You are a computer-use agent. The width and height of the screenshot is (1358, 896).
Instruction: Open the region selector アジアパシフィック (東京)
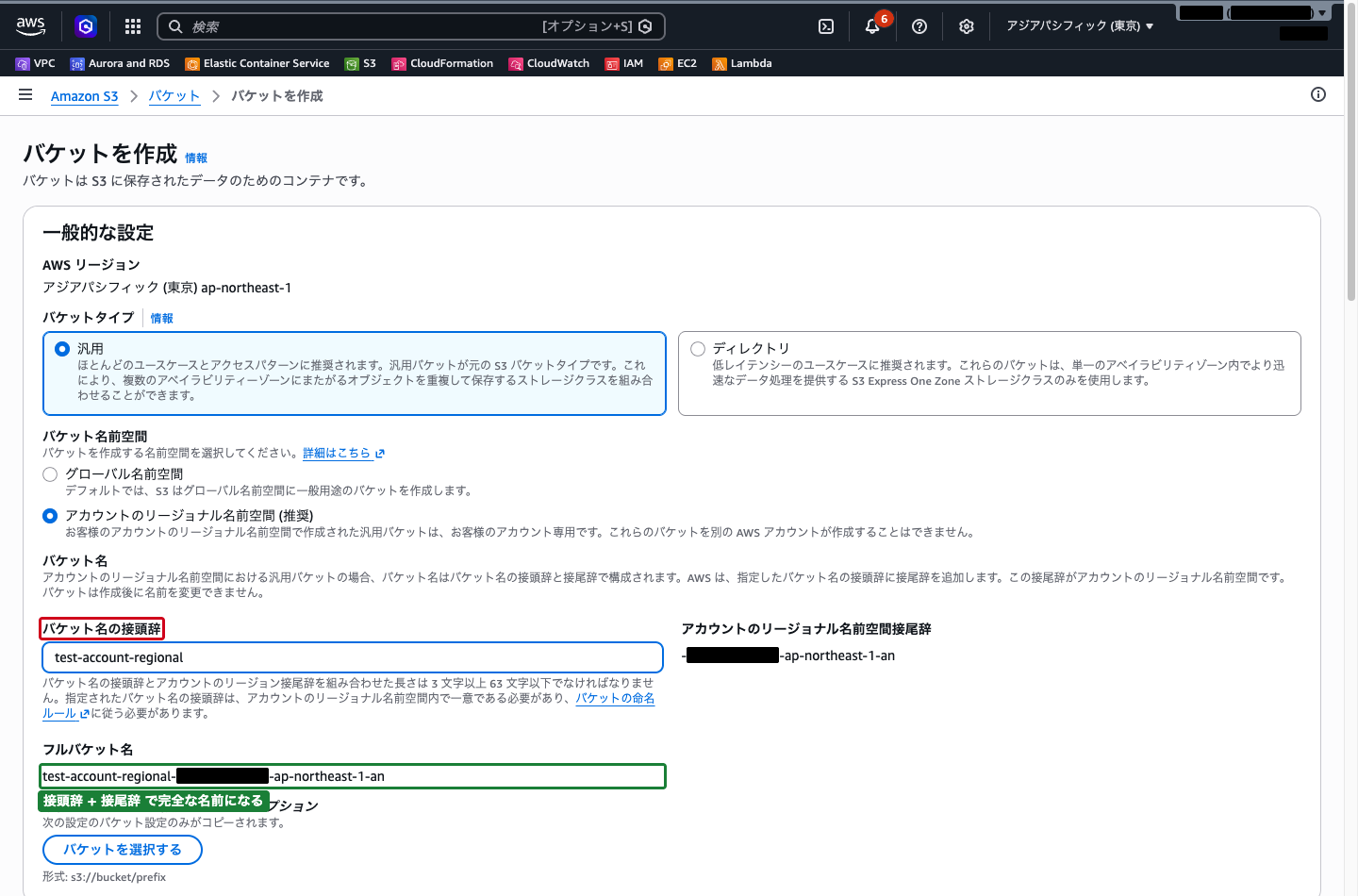(1080, 26)
